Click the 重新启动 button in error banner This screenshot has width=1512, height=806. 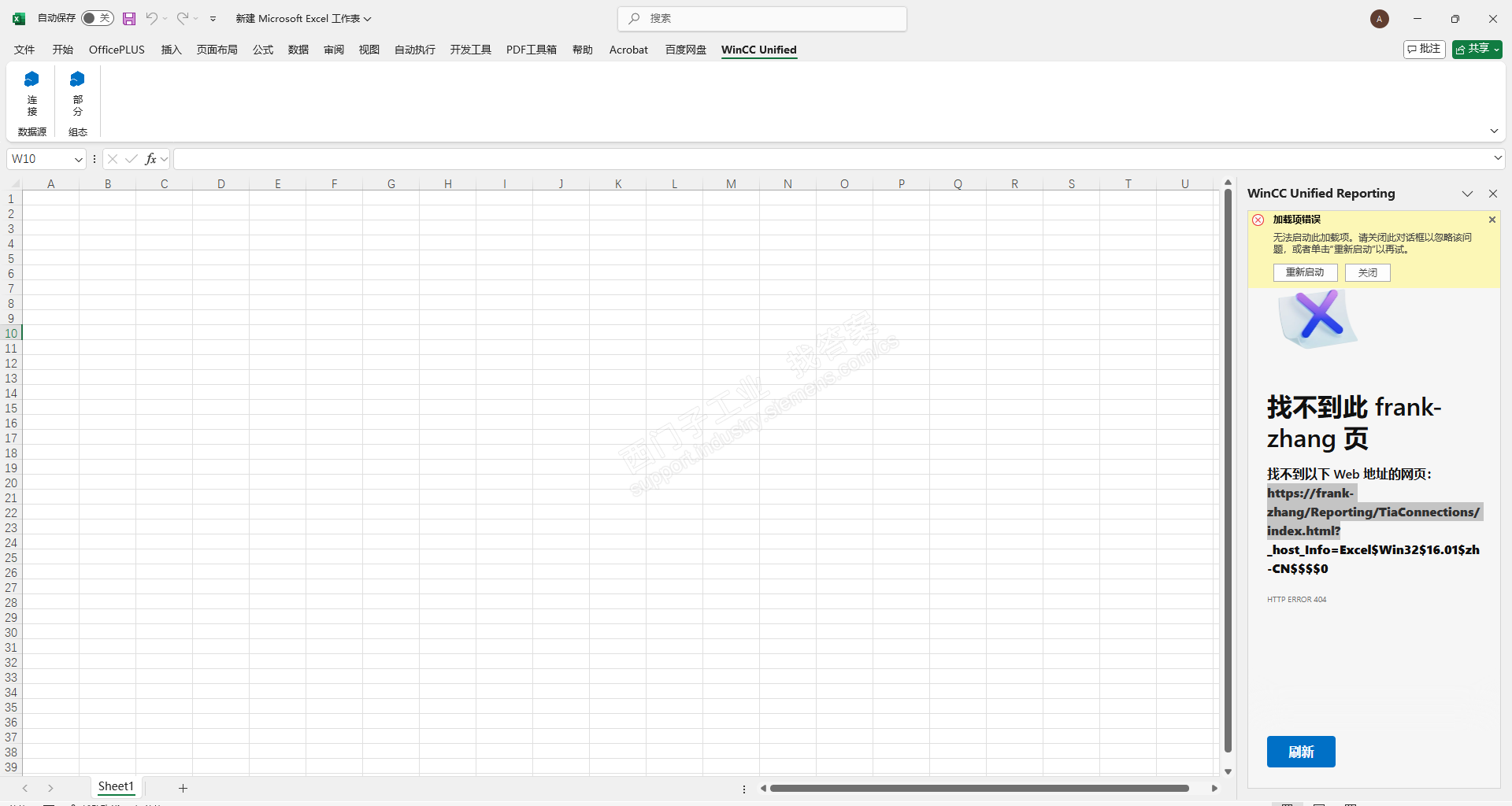pos(1305,272)
